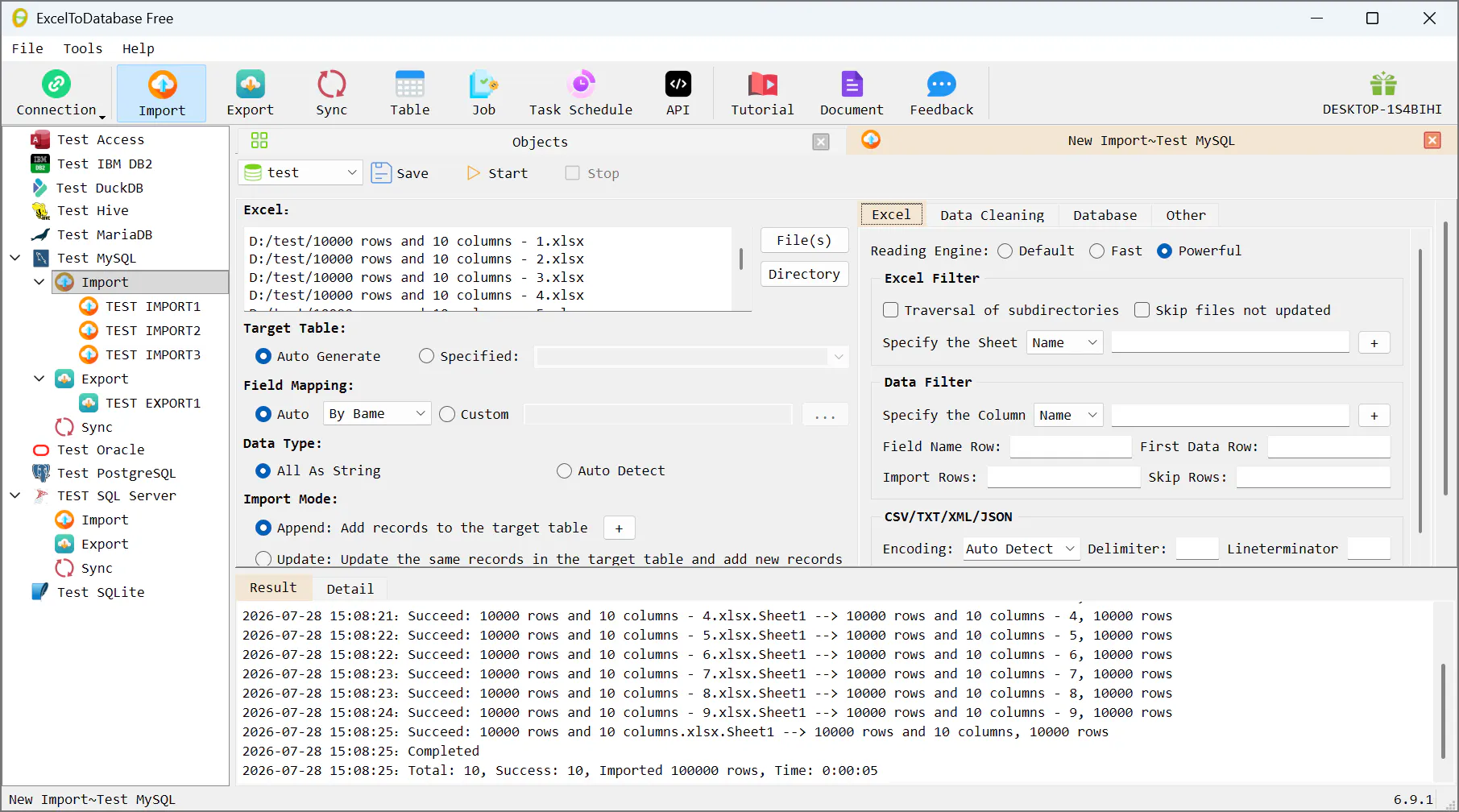1459x812 pixels.
Task: Open the test database dropdown
Action: click(x=300, y=172)
